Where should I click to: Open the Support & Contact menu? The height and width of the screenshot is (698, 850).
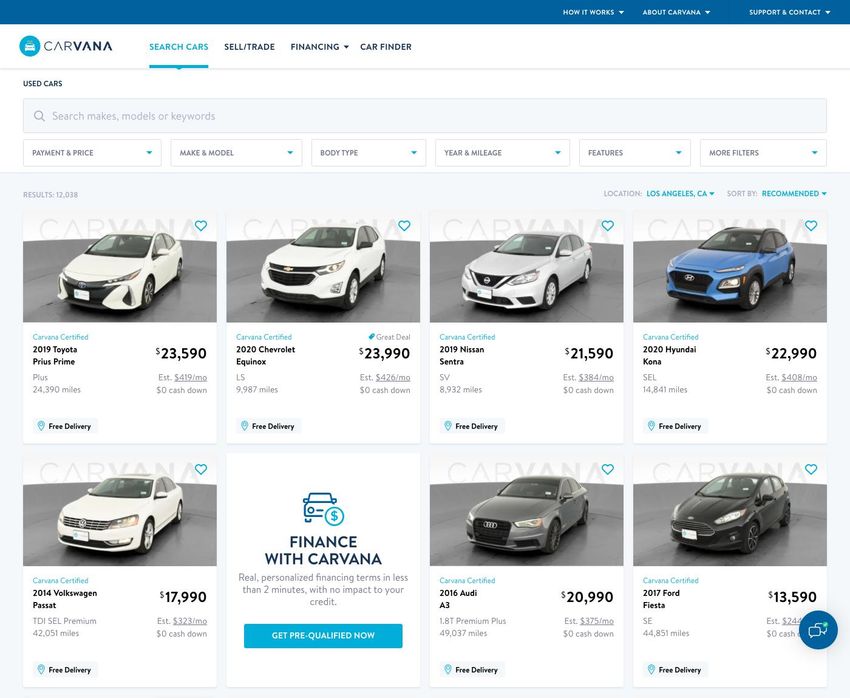789,12
